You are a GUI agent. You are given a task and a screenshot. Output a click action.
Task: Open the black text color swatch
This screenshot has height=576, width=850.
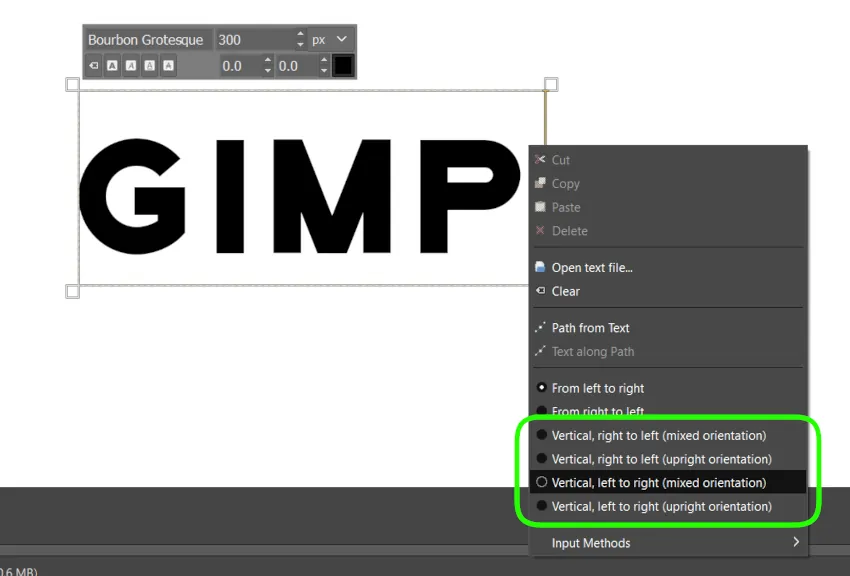pyautogui.click(x=343, y=66)
